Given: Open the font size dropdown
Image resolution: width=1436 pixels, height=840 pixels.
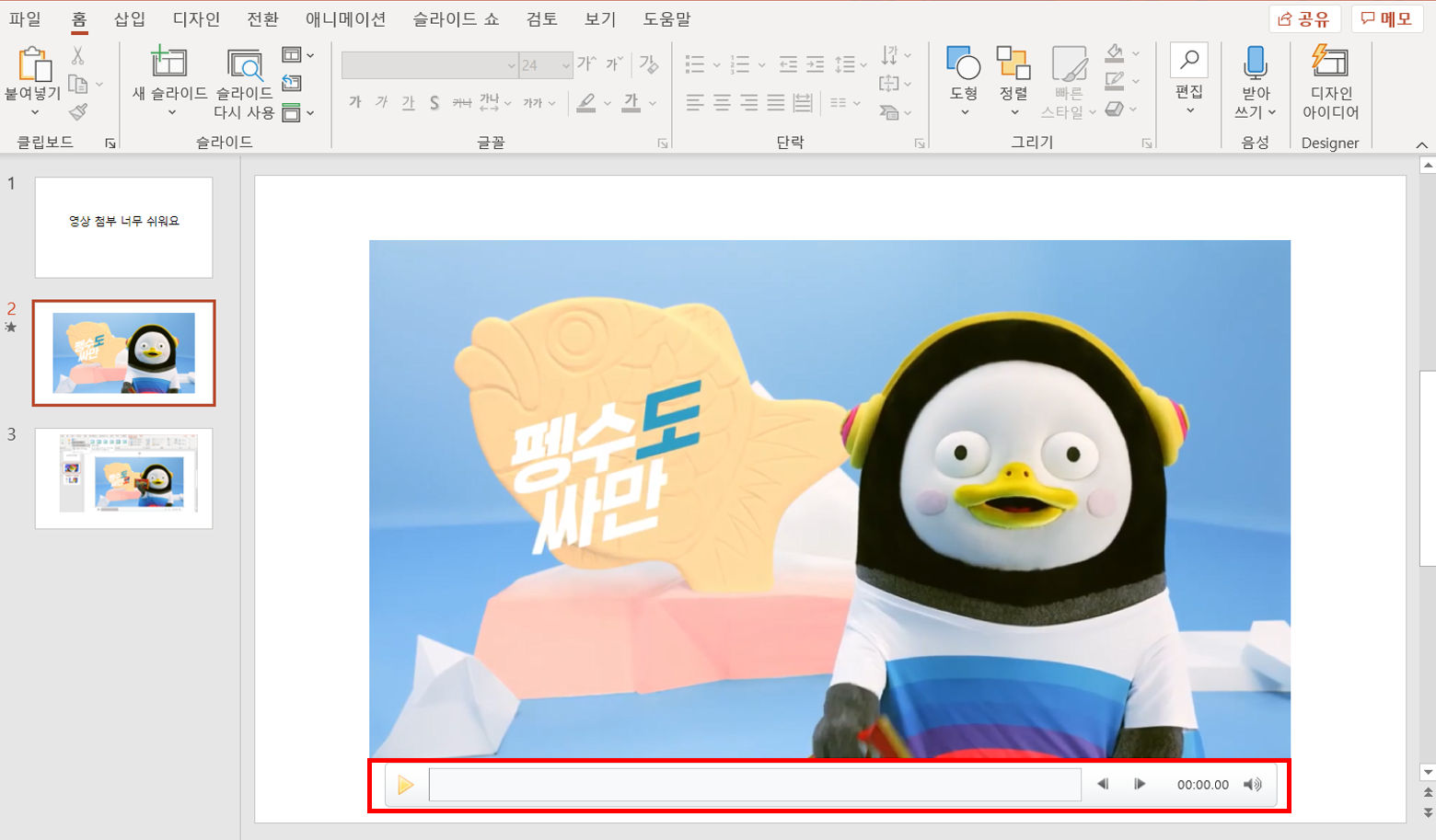Looking at the screenshot, I should pyautogui.click(x=566, y=65).
